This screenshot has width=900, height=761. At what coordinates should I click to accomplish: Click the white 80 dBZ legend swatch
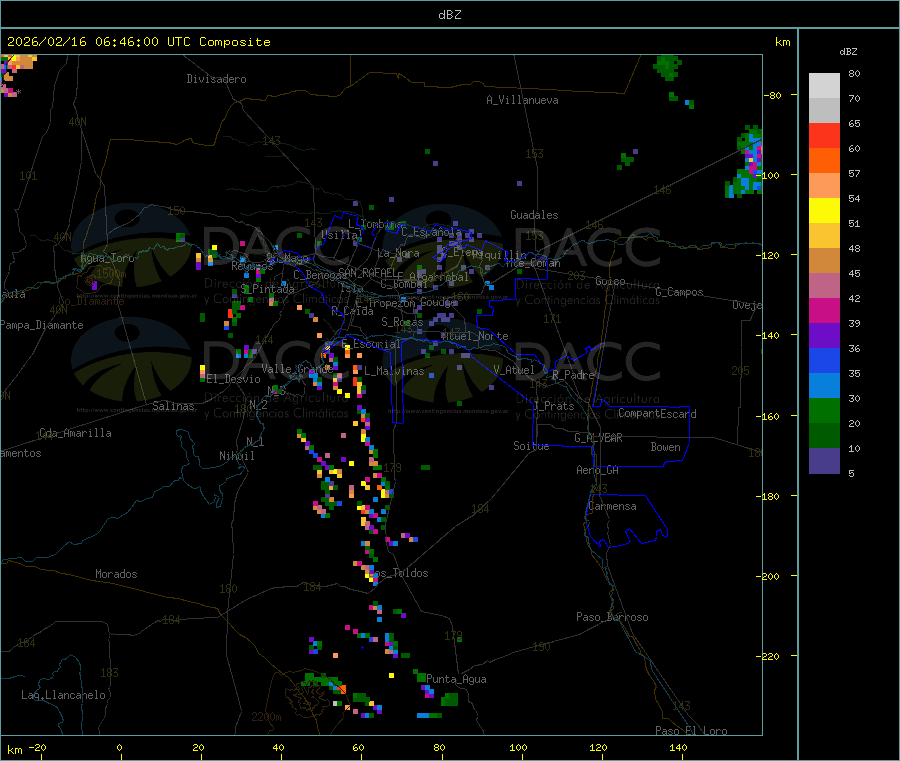tap(824, 86)
